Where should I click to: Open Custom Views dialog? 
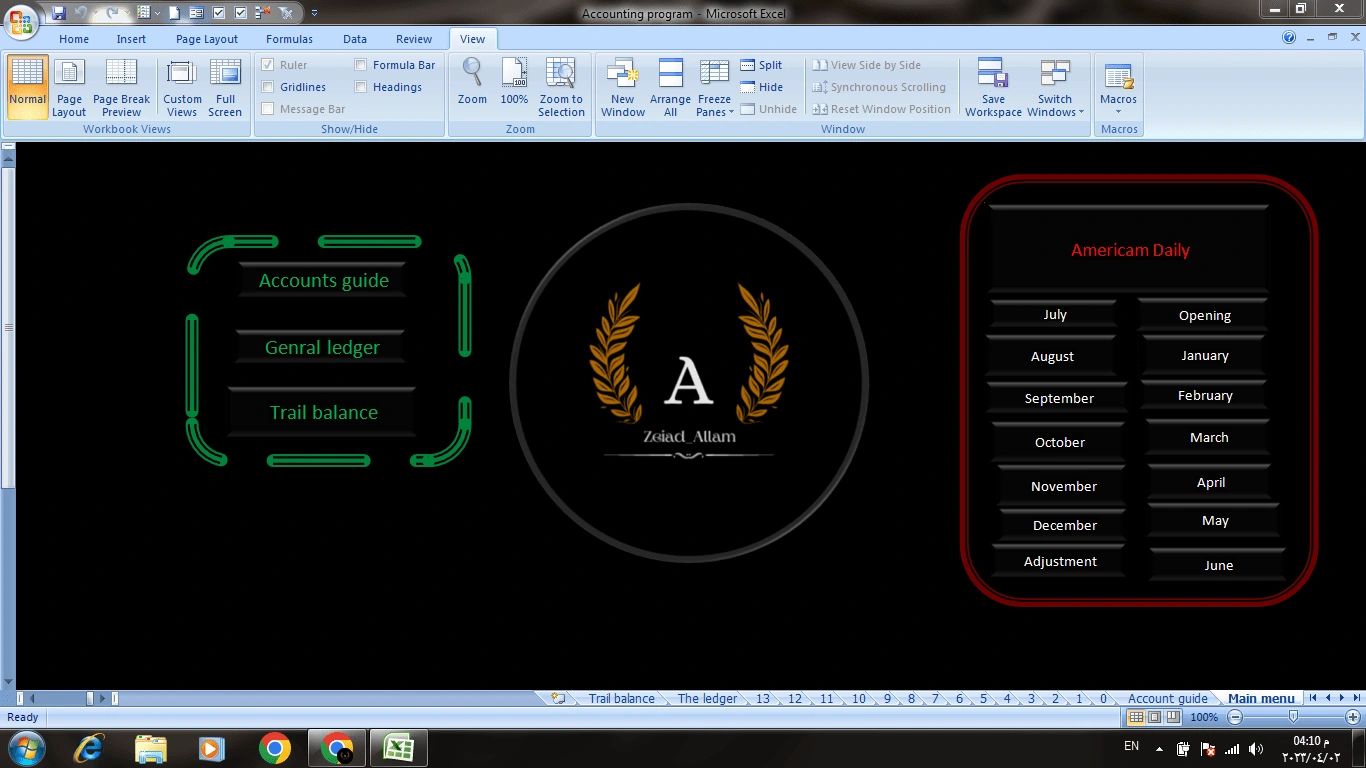tap(182, 87)
